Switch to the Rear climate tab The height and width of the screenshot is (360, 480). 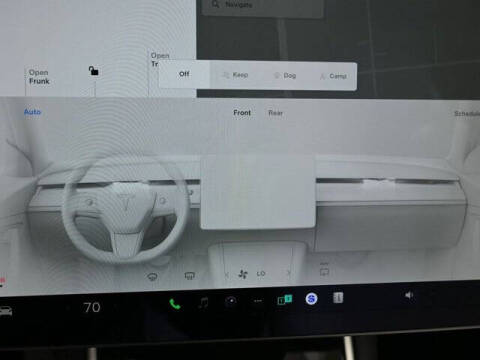coord(276,113)
